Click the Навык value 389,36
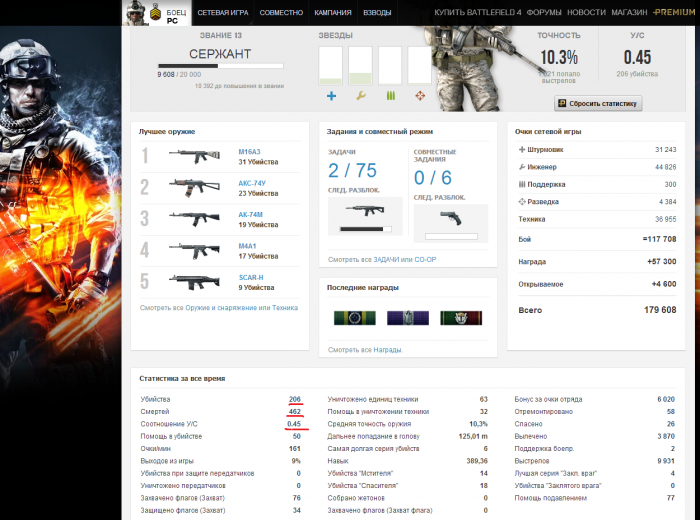 point(477,461)
